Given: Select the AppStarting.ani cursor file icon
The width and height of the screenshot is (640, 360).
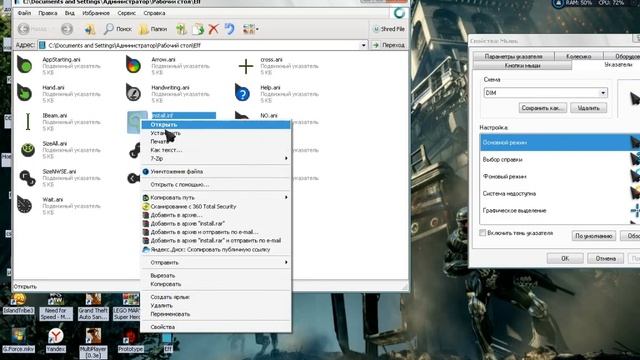Looking at the screenshot, I should coord(25,65).
